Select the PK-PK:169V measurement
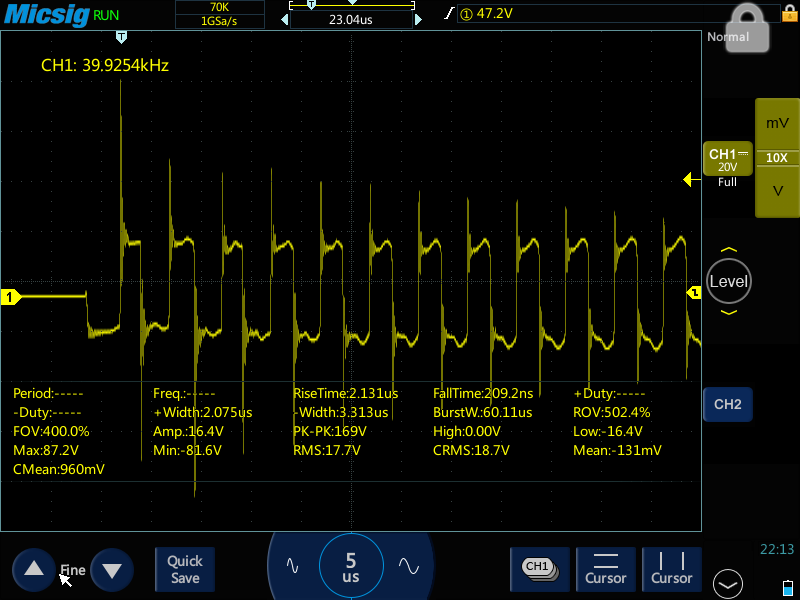 (x=330, y=431)
